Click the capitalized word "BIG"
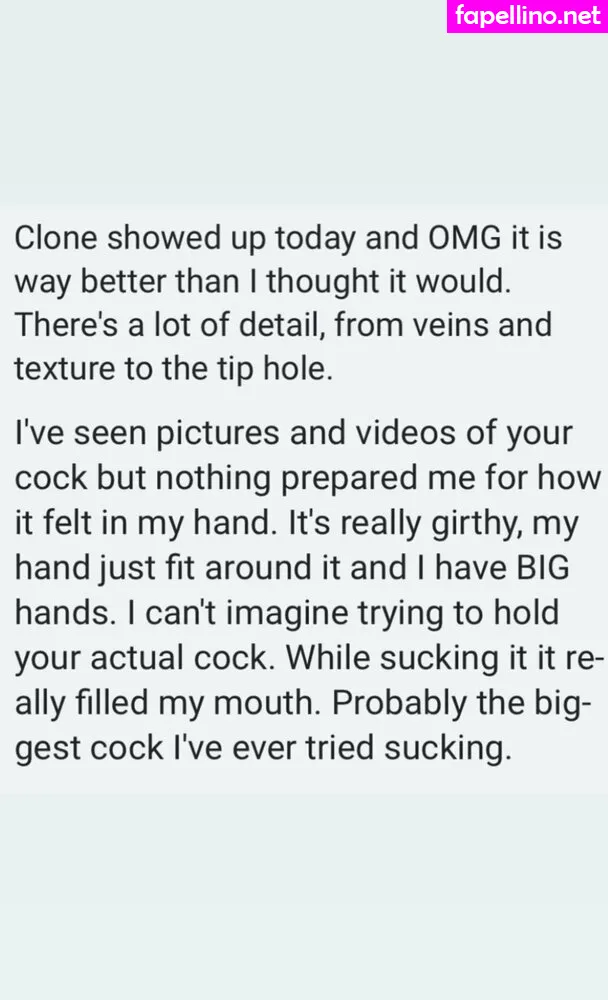 click(542, 568)
